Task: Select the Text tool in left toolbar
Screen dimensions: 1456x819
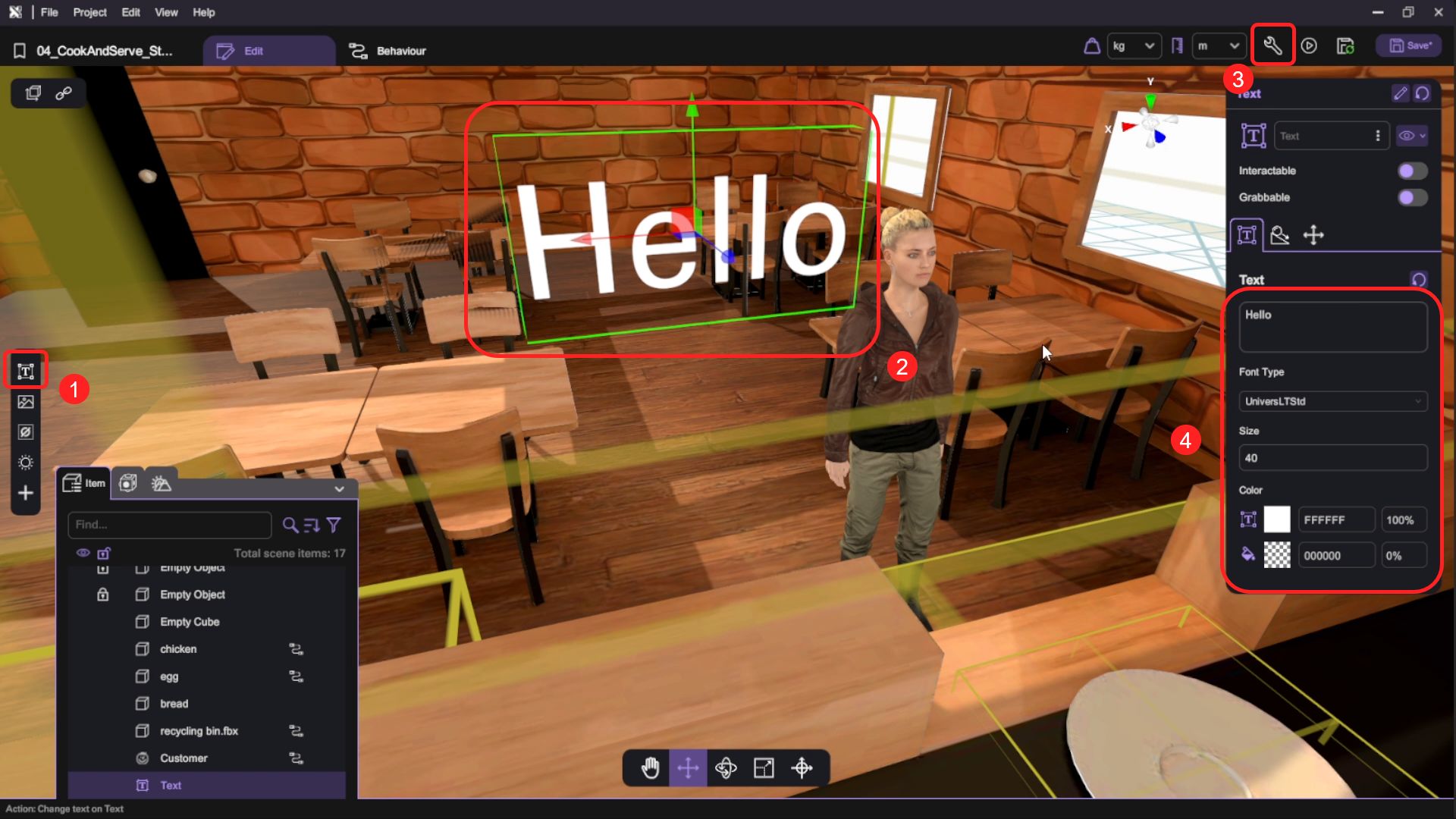Action: tap(26, 371)
